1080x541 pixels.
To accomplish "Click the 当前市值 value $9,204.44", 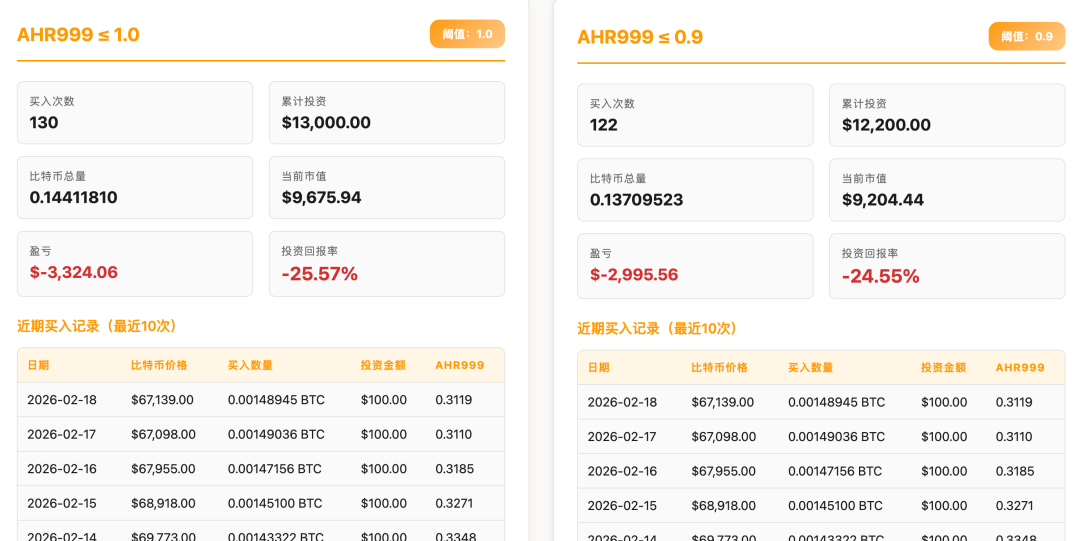I will [882, 200].
